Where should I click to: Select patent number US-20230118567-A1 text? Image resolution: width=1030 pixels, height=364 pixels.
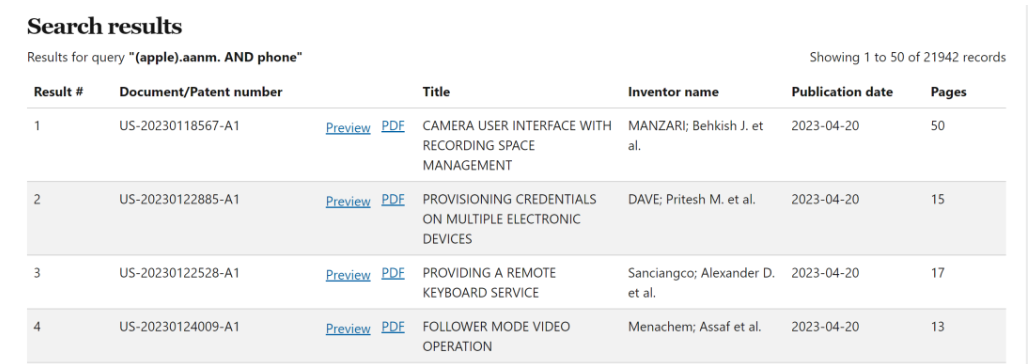click(x=179, y=125)
